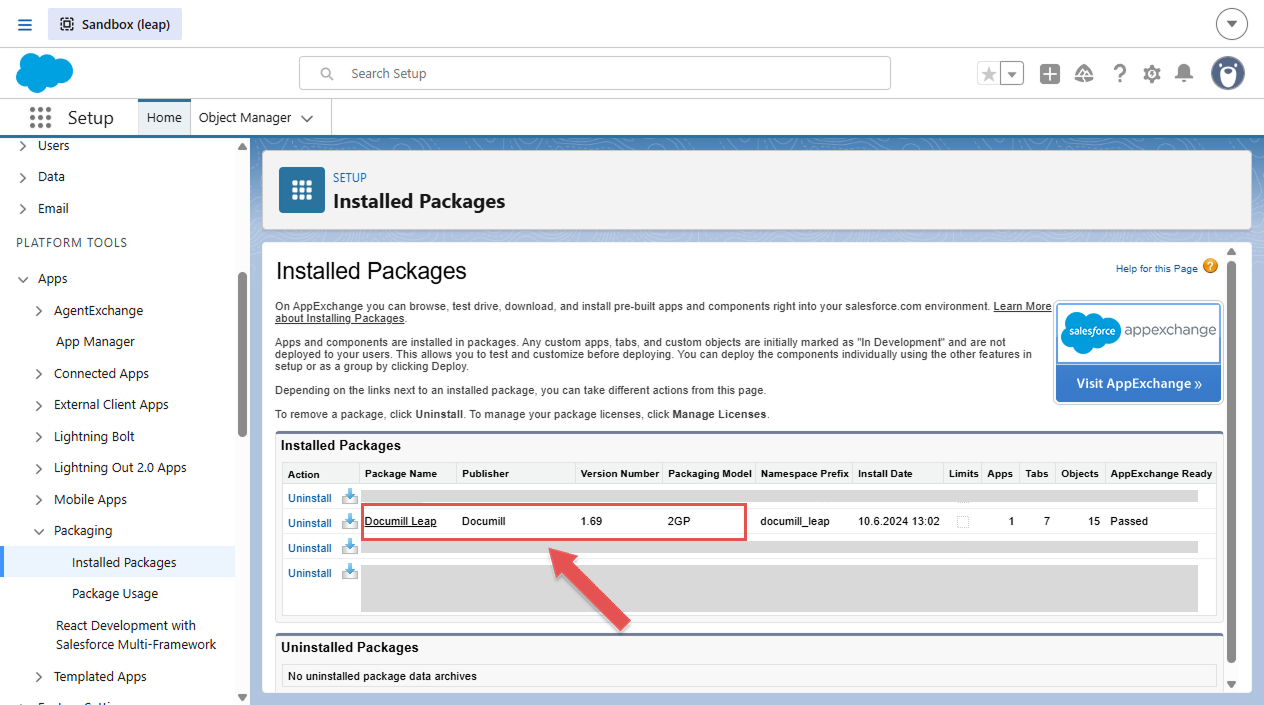Open the notifications bell
Image resolution: width=1264 pixels, height=705 pixels.
tap(1184, 73)
